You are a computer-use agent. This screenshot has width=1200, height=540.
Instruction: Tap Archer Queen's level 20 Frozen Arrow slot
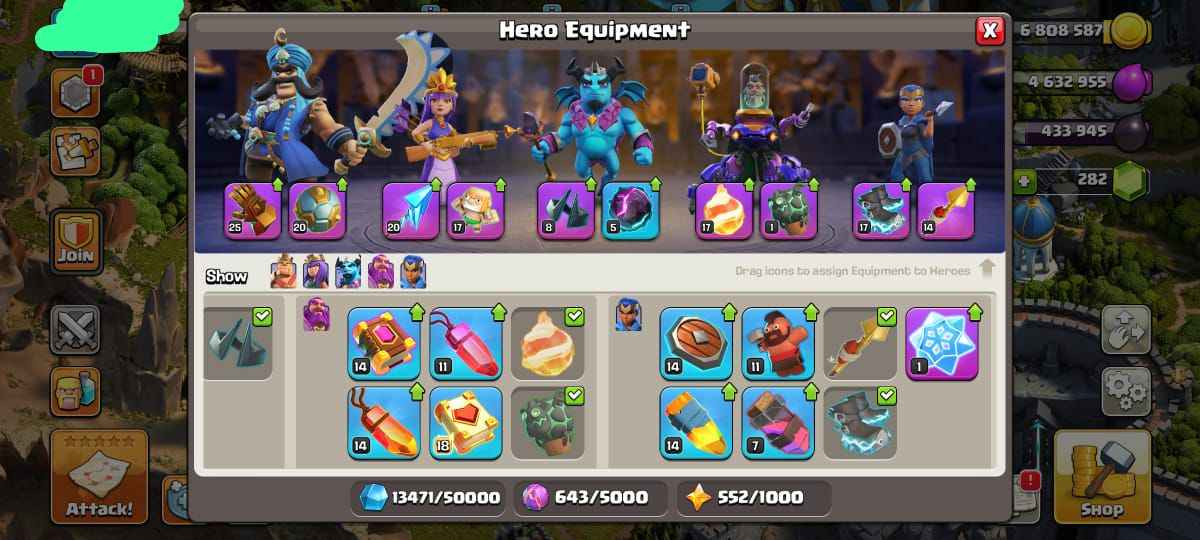point(411,210)
